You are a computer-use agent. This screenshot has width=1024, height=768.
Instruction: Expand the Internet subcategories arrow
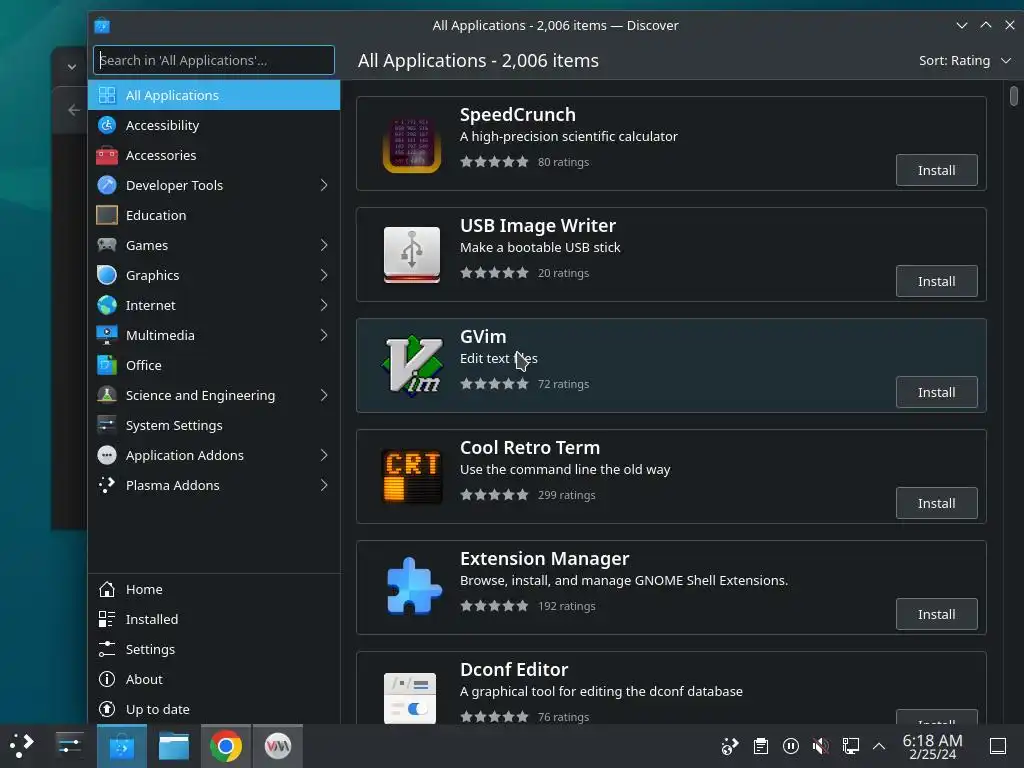point(324,305)
